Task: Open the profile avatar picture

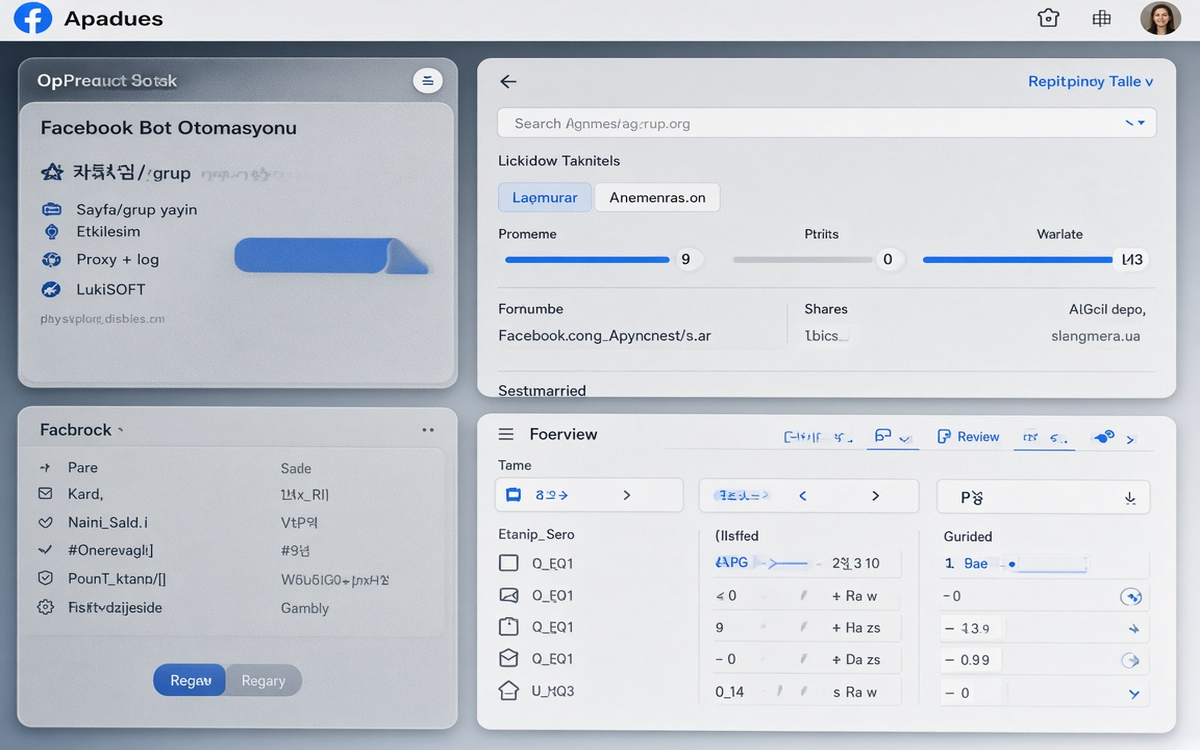Action: coord(1160,18)
